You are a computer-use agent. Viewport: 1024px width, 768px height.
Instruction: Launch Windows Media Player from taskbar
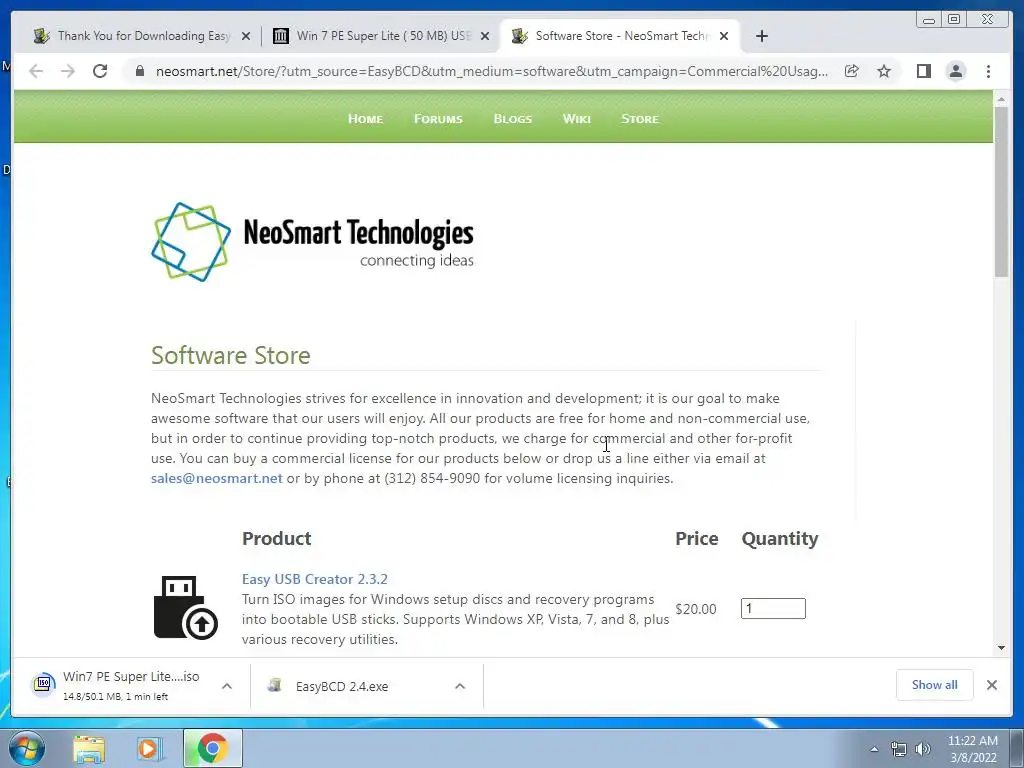(x=150, y=749)
